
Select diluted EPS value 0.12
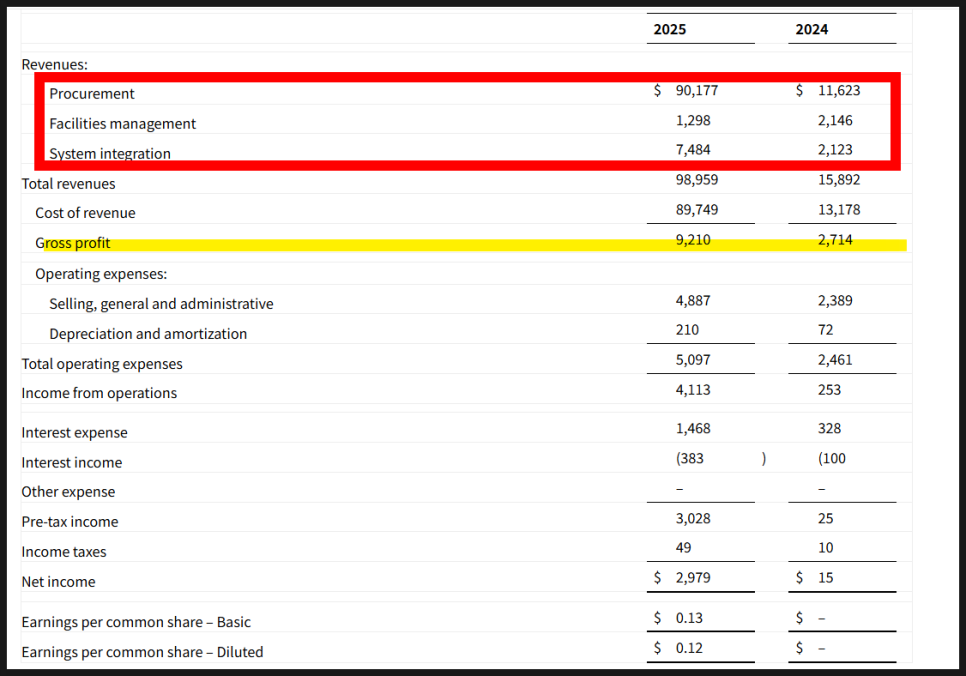[x=689, y=648]
